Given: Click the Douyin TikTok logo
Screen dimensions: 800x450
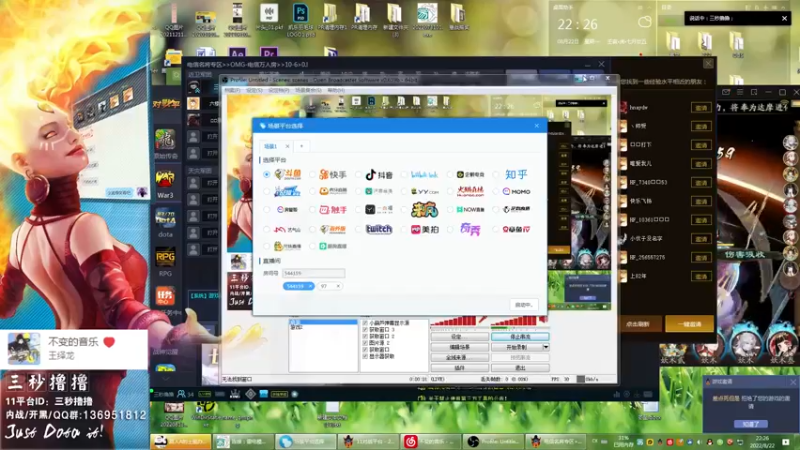Looking at the screenshot, I should (x=379, y=174).
